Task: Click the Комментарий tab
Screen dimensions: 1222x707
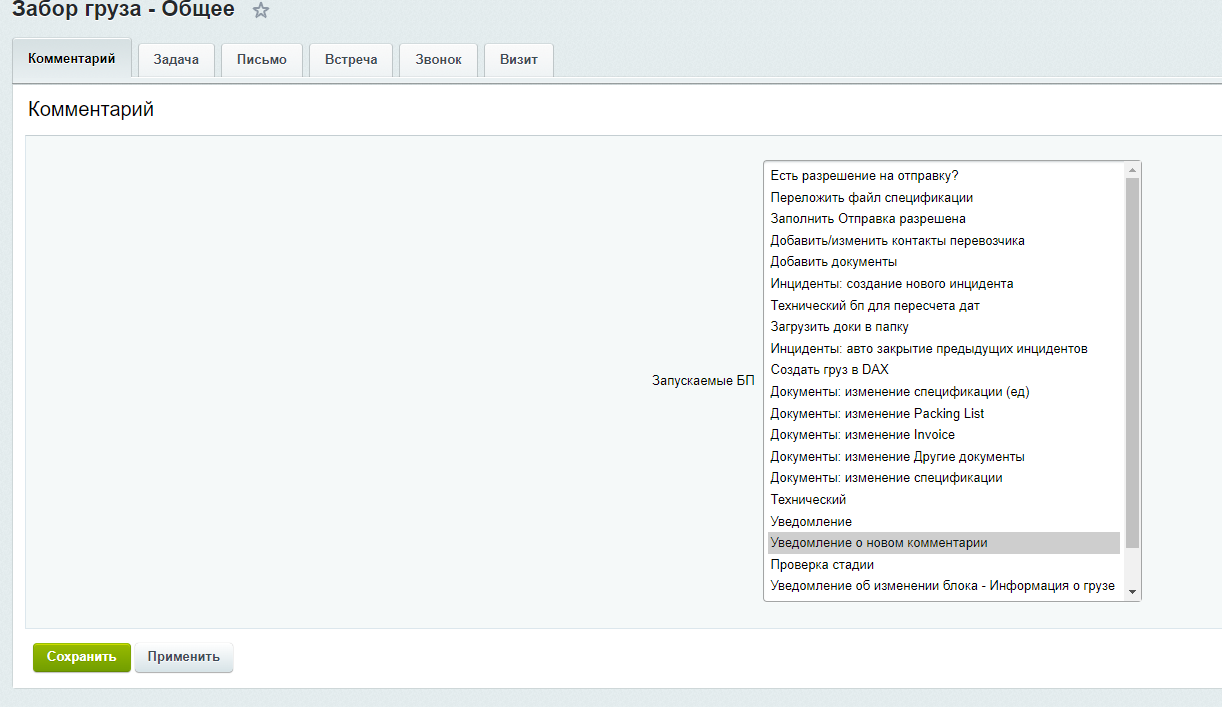Action: [72, 59]
